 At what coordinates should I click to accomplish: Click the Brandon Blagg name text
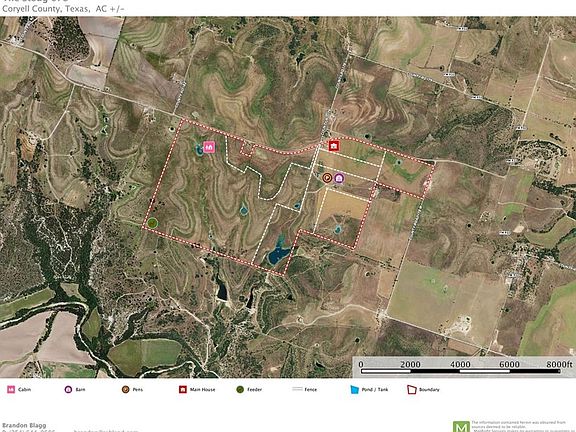(x=24, y=425)
